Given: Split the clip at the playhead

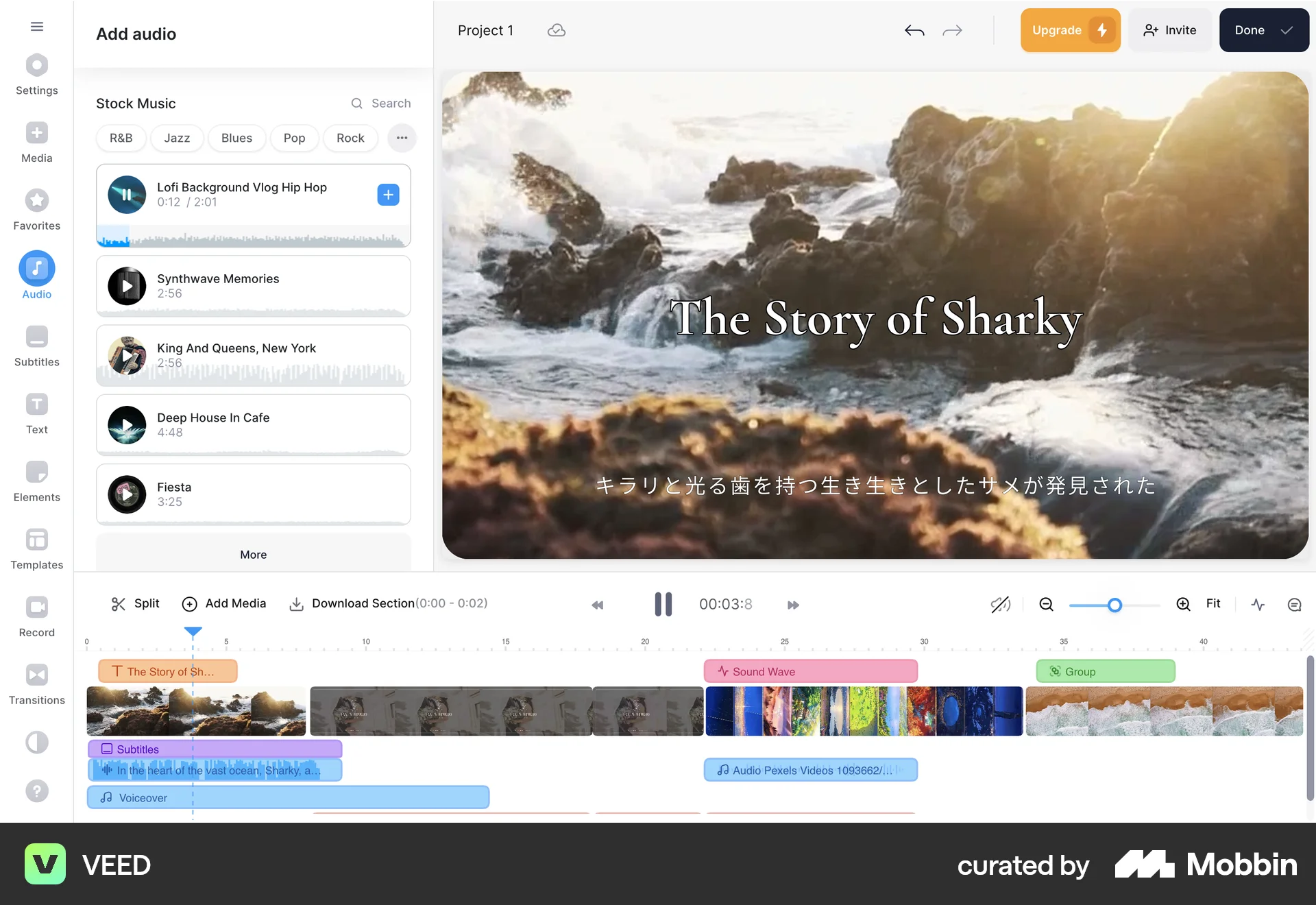Looking at the screenshot, I should tap(134, 604).
